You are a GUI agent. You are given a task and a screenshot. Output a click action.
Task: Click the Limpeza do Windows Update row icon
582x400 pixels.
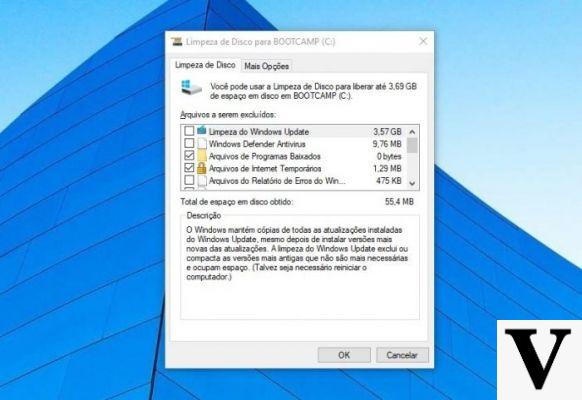[202, 131]
